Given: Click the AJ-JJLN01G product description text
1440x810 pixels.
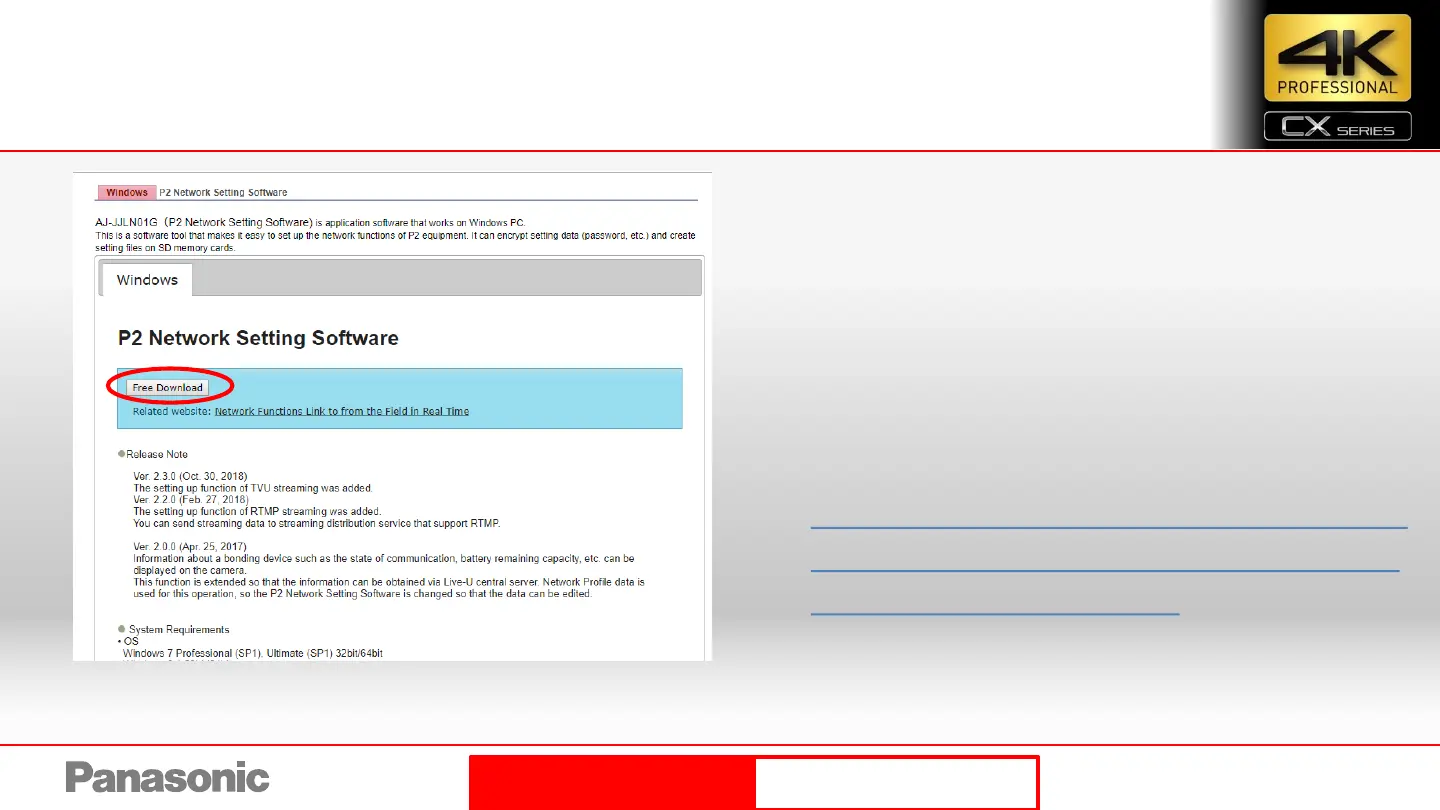Looking at the screenshot, I should [397, 234].
